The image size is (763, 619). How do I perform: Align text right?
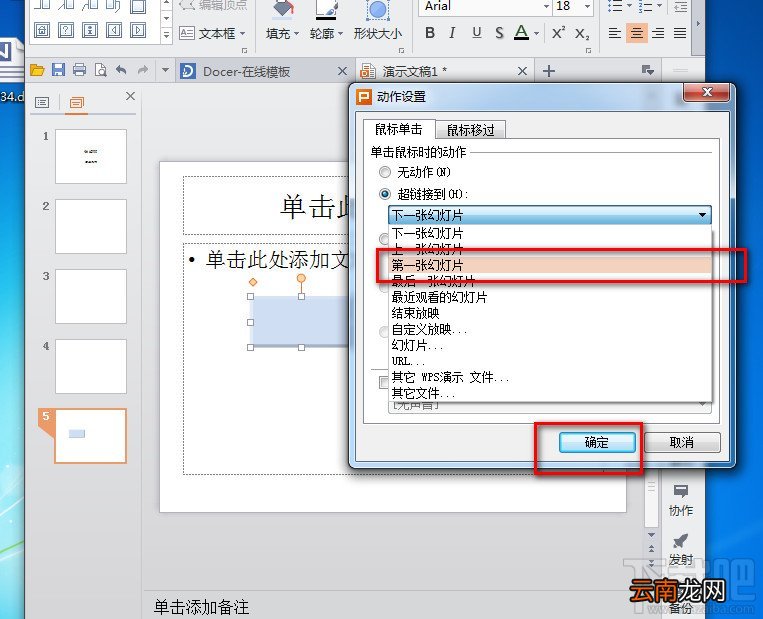(x=658, y=33)
